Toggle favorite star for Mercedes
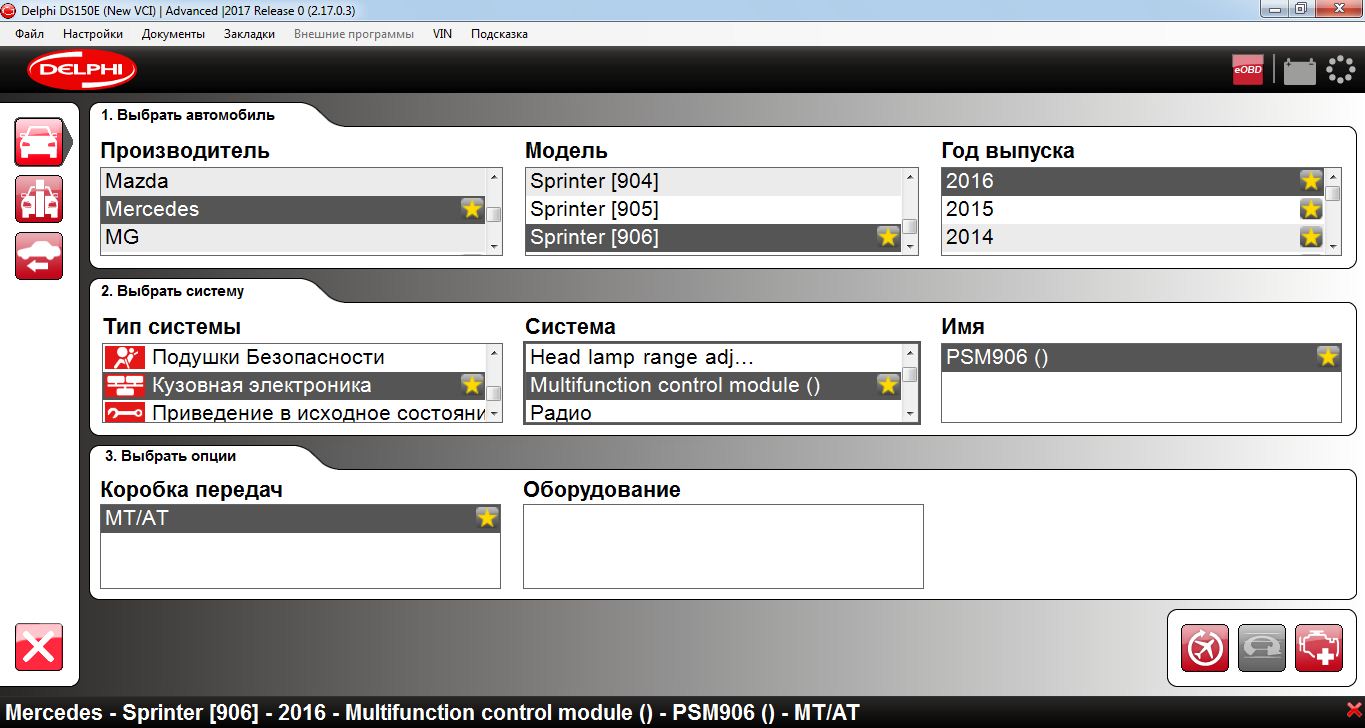 (x=472, y=209)
